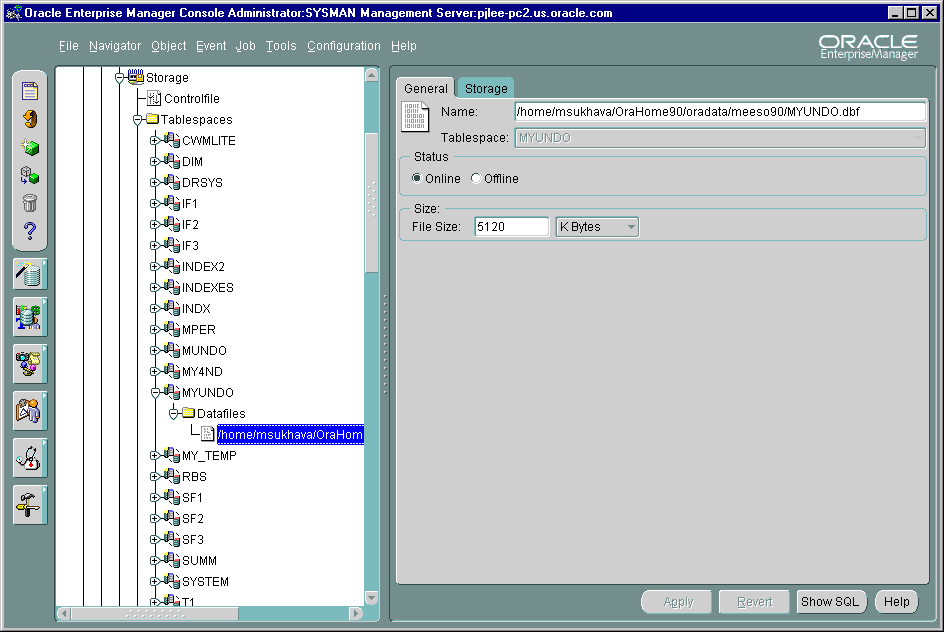This screenshot has width=944, height=632.
Task: Open the server-with-green-tree tool drawer icon
Action: [30, 317]
